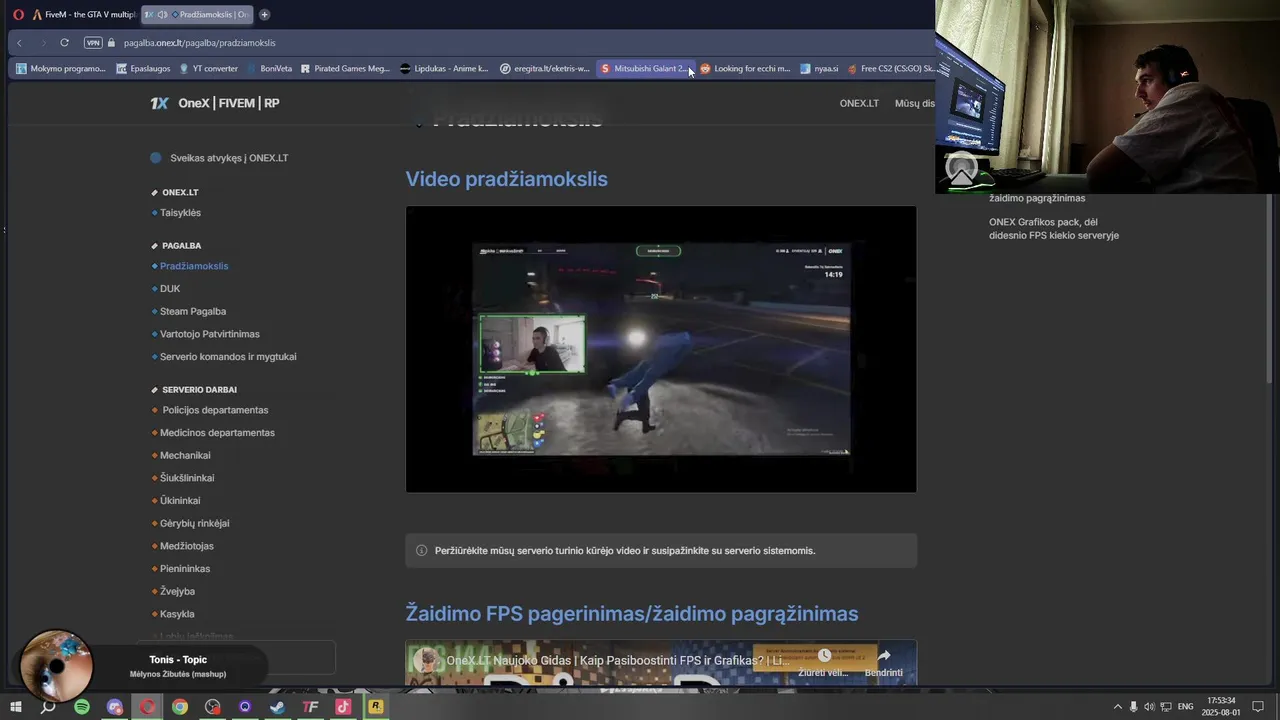Open Vartotojo Patvirtinimas sidebar item
Screen dimensions: 1280x720
[210, 334]
